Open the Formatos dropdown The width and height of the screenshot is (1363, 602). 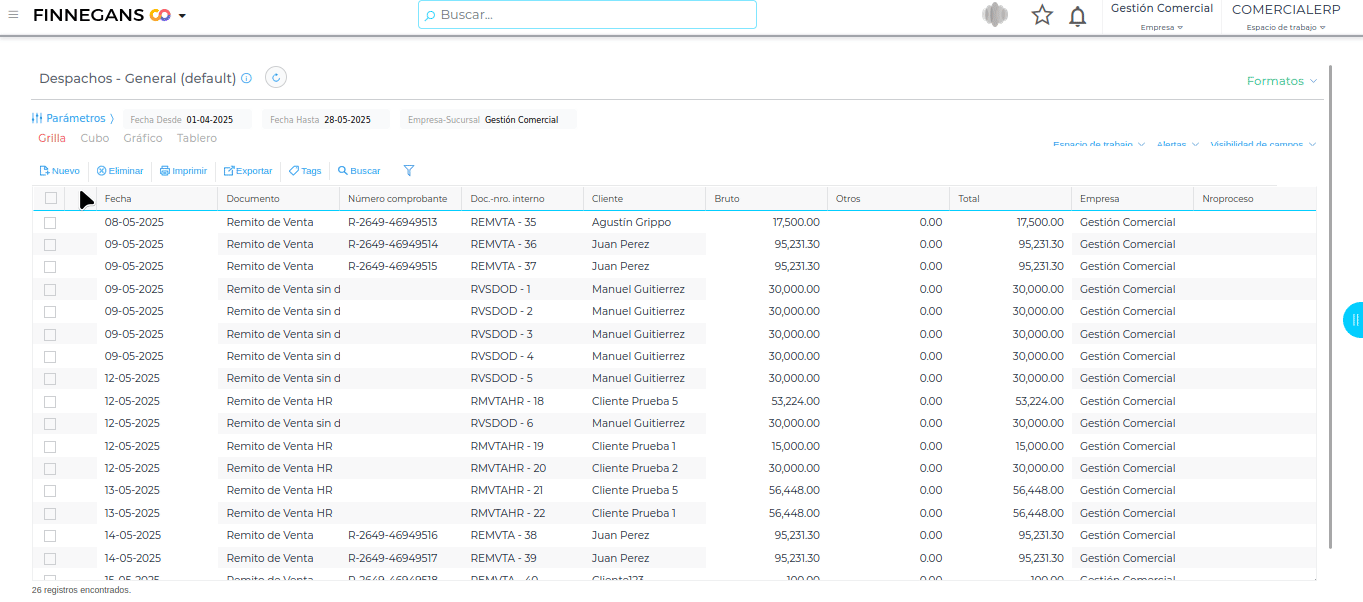coord(1282,81)
